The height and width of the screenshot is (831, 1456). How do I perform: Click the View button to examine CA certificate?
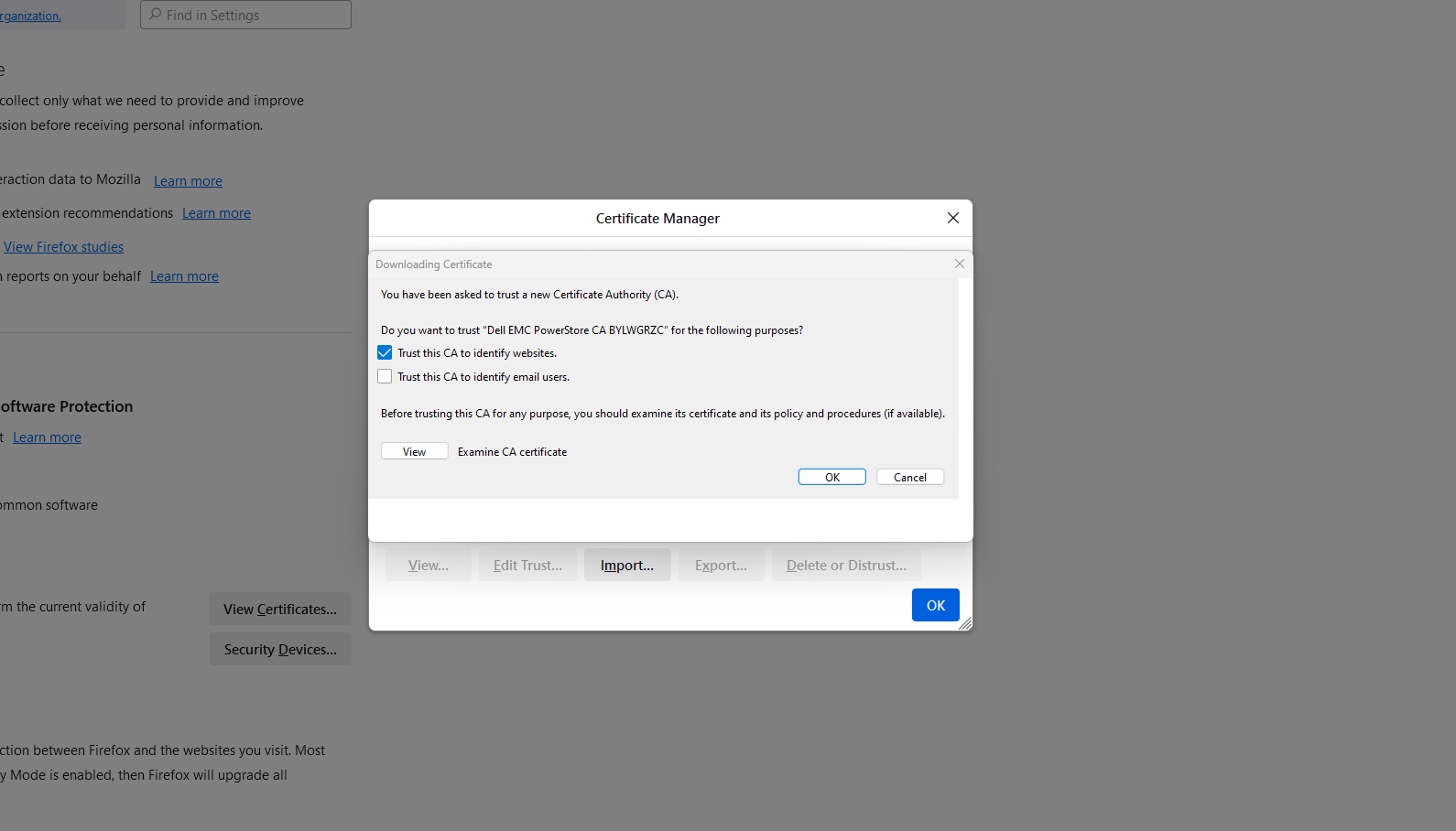[415, 451]
